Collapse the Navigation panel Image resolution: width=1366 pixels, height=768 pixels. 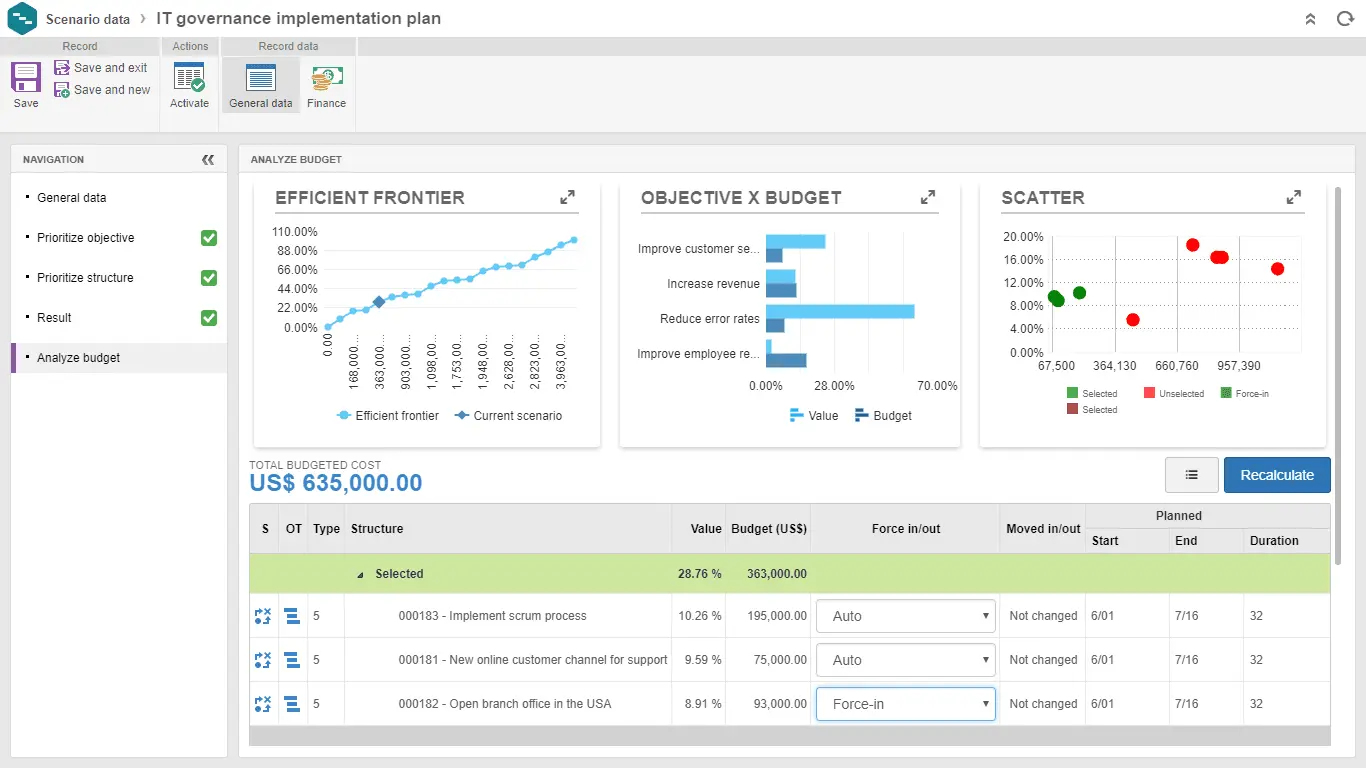click(x=208, y=160)
